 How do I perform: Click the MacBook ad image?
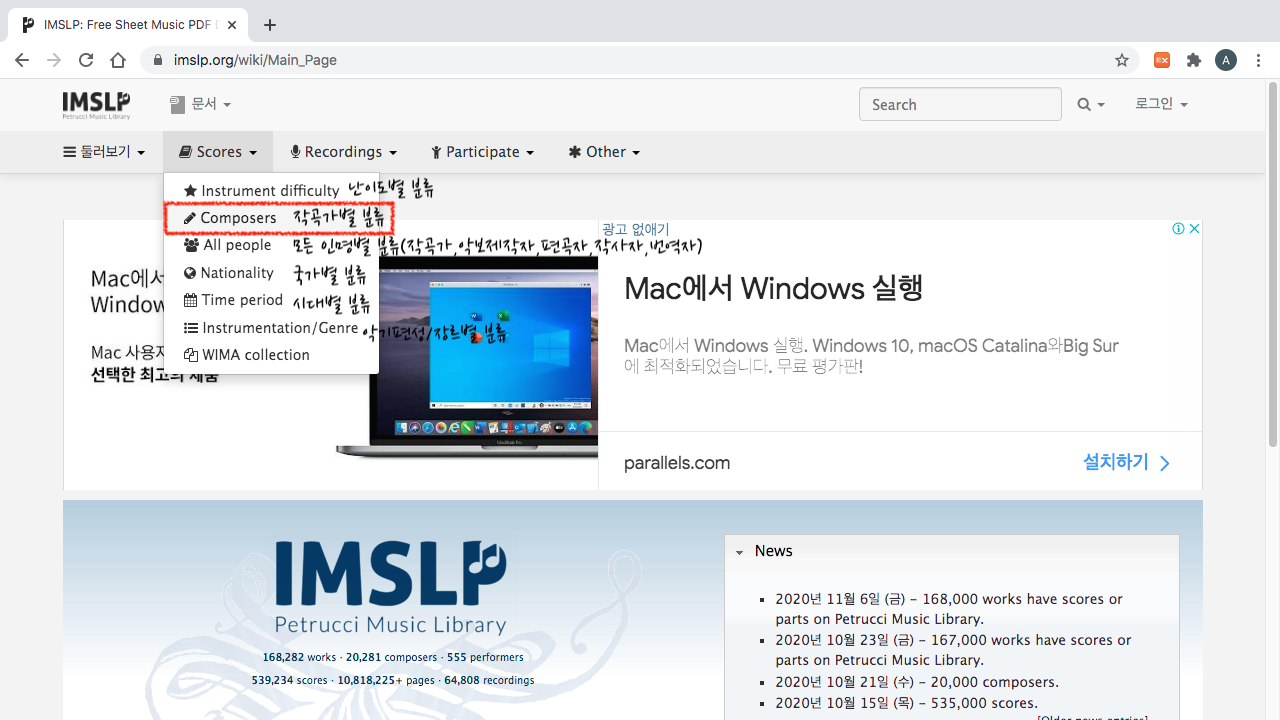(466, 358)
